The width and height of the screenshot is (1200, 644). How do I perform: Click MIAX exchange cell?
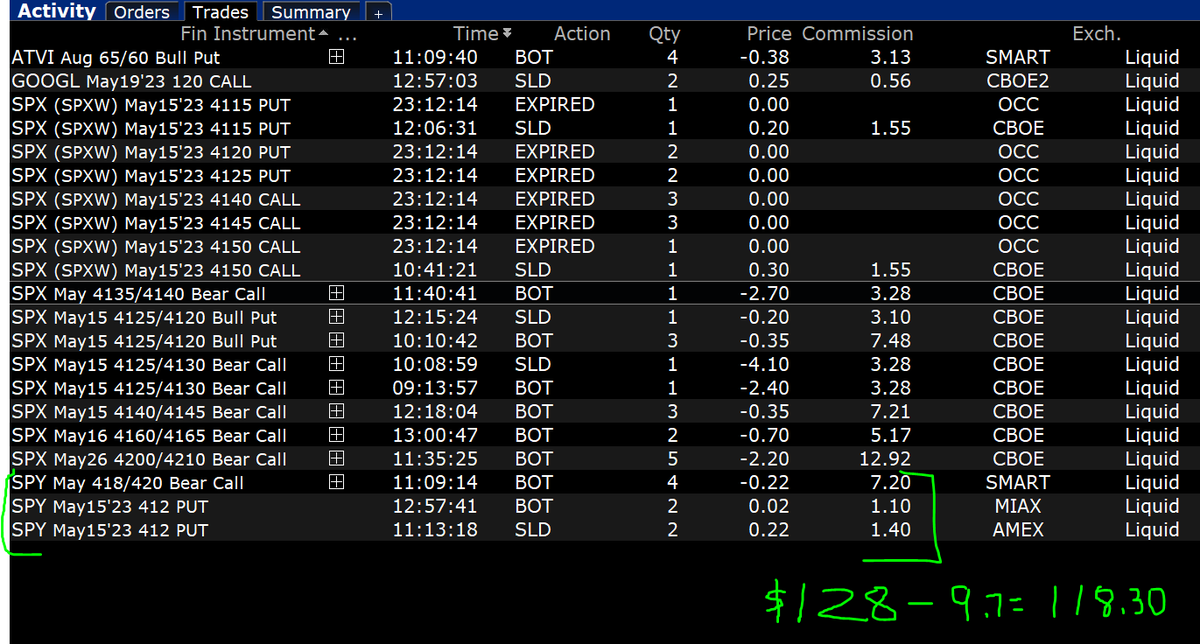(1018, 506)
